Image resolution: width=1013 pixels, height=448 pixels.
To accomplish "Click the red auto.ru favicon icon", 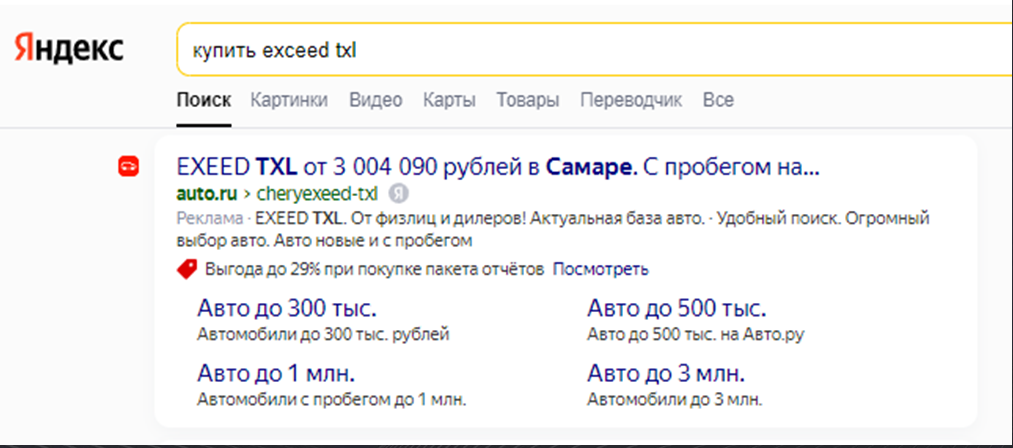I will click(x=128, y=168).
